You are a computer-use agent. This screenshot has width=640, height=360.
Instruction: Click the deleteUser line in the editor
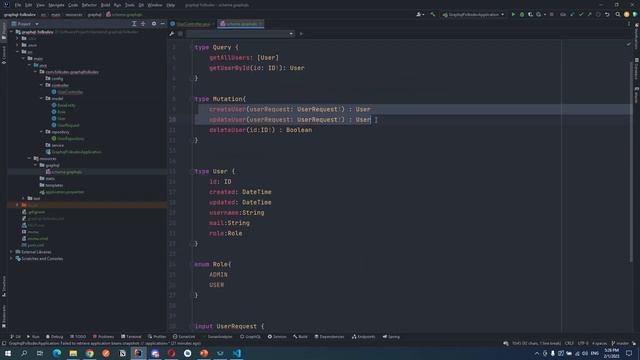coord(260,130)
